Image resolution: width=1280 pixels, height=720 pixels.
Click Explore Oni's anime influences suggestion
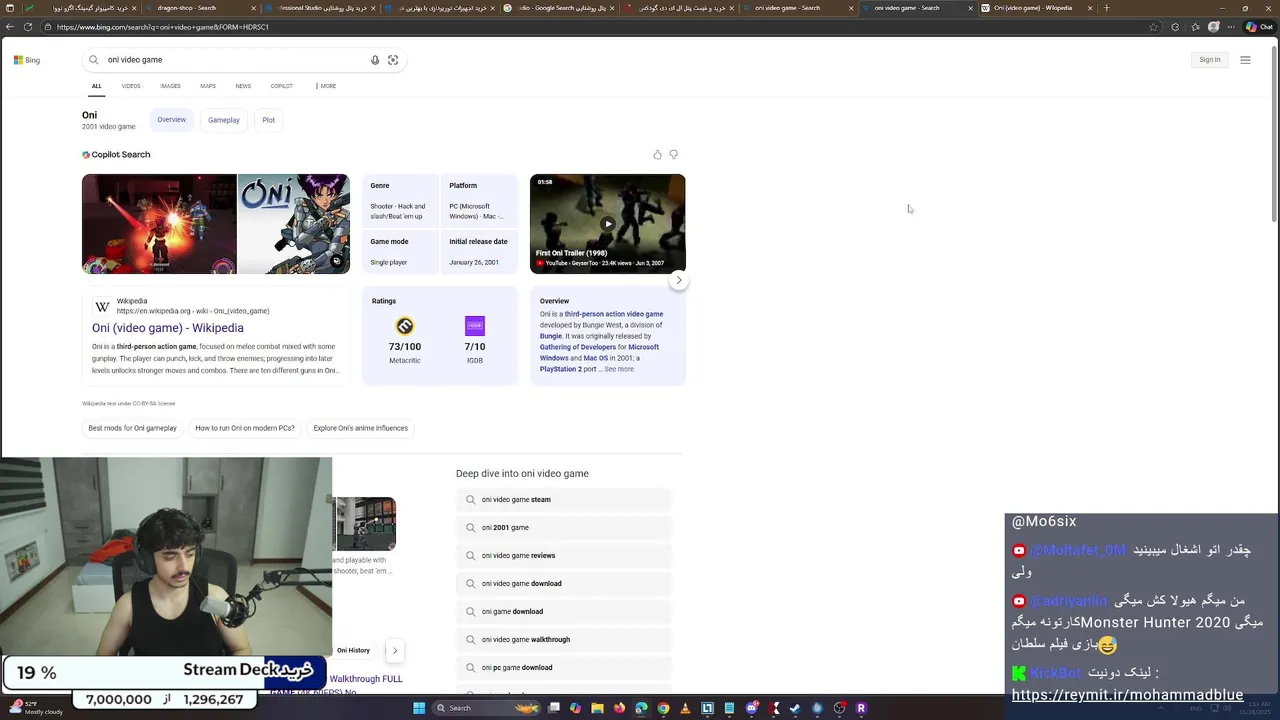pos(361,428)
